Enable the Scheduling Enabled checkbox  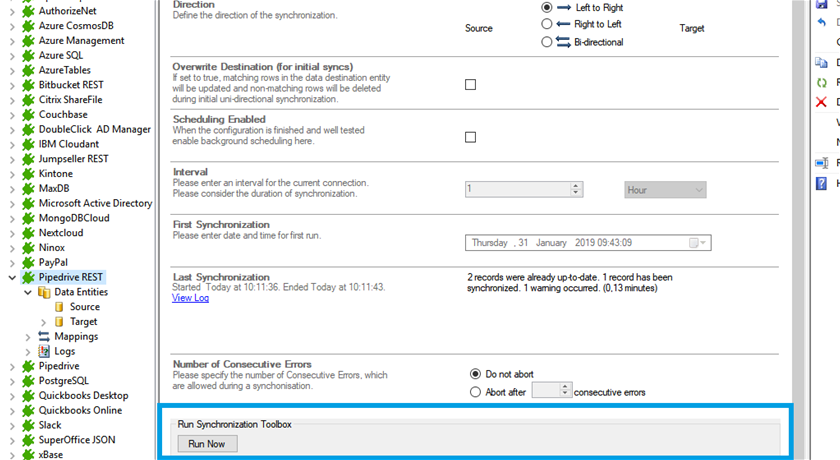point(470,137)
